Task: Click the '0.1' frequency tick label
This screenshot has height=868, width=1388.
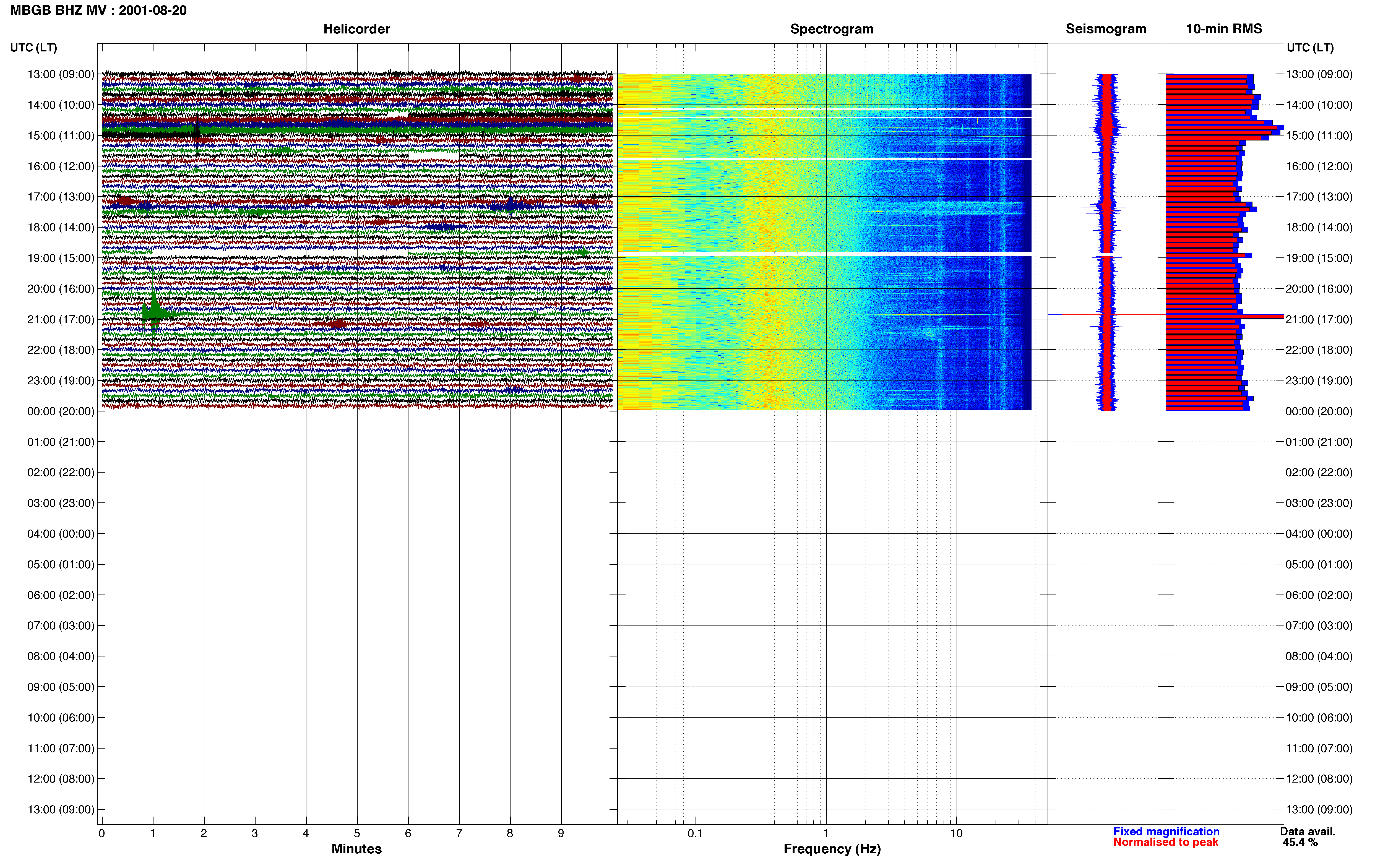Action: (x=695, y=833)
